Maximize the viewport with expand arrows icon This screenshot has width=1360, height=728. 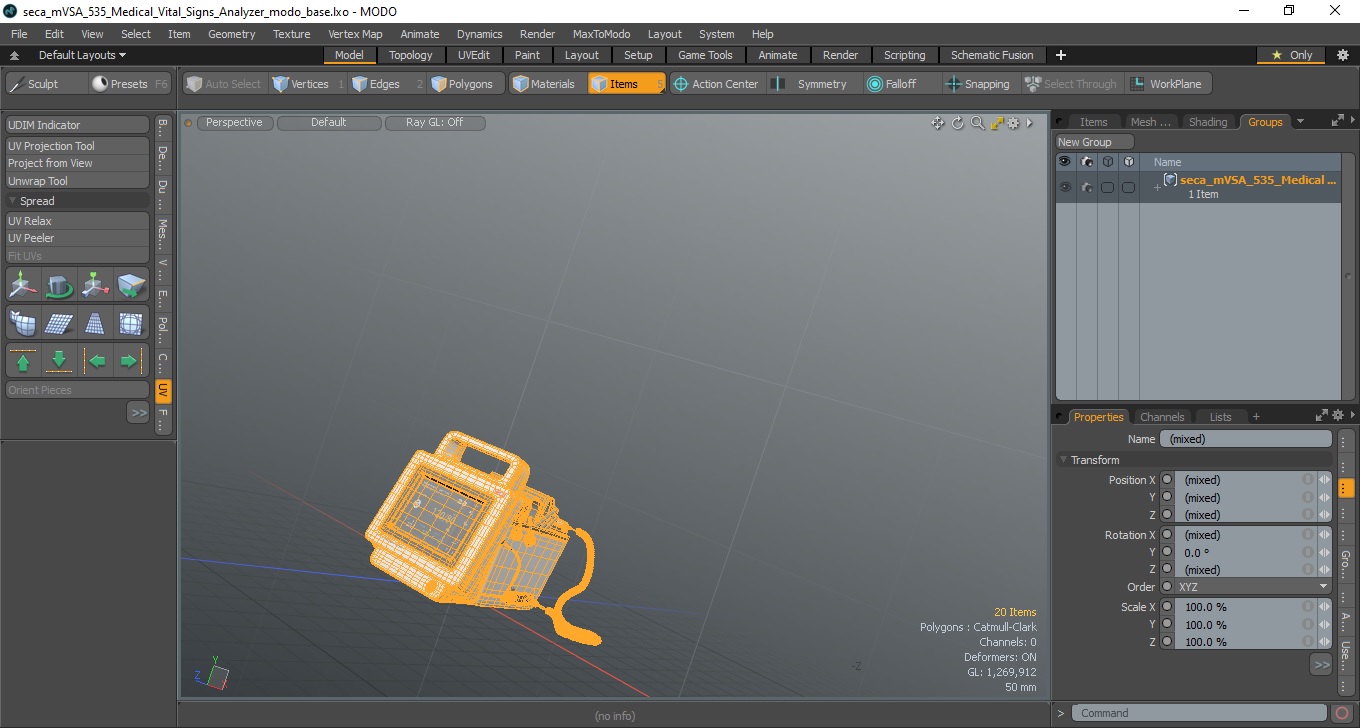coord(996,123)
